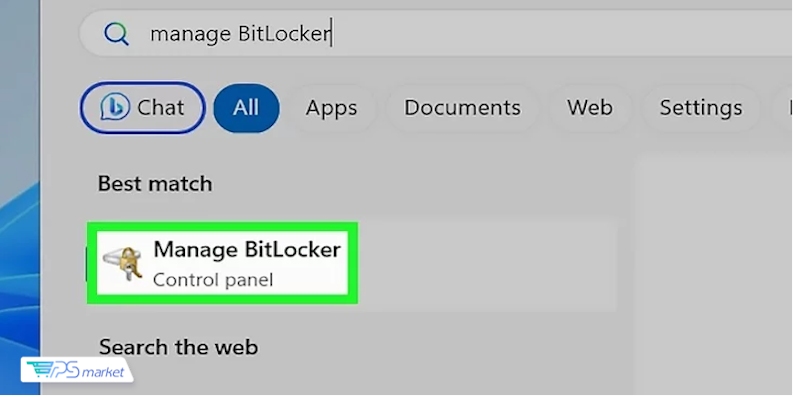Click empty space right of Manage BitLocker result
The width and height of the screenshot is (800, 400).
point(480,264)
